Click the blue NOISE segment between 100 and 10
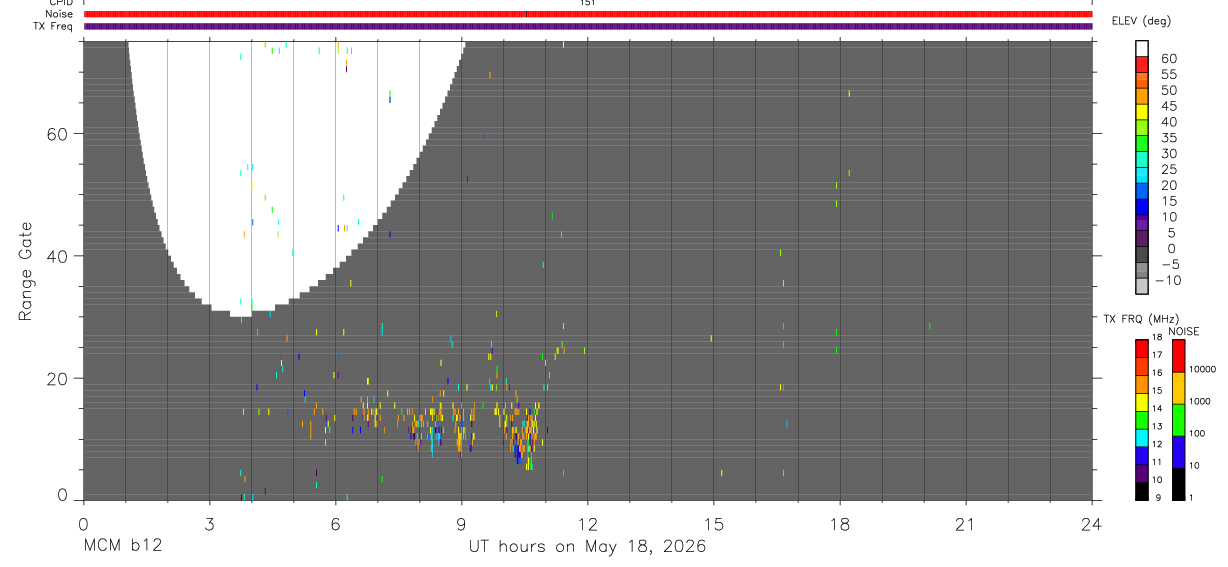1228x567 pixels. [1178, 452]
